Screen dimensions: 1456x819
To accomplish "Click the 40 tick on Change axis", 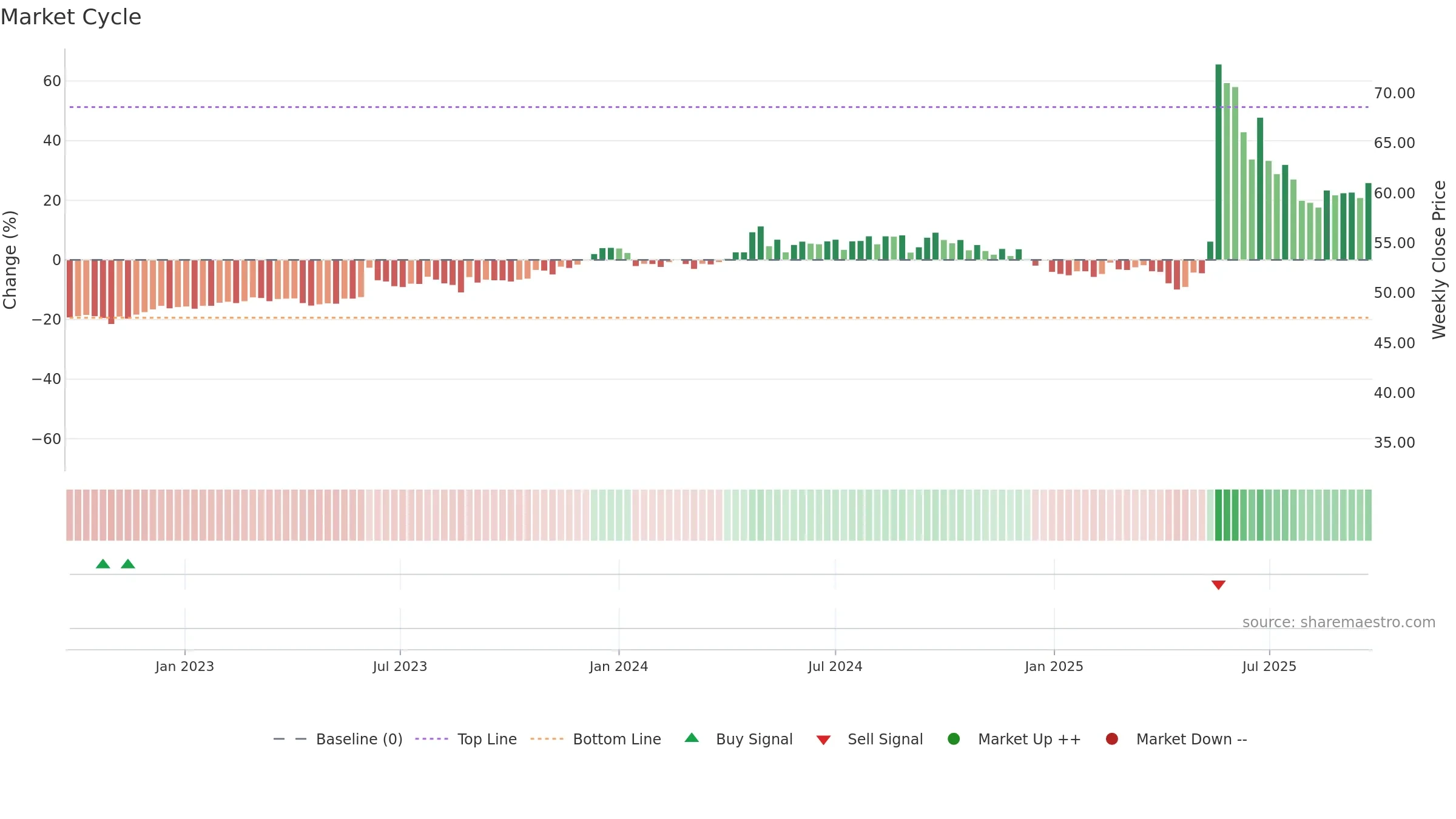I will 52,141.
